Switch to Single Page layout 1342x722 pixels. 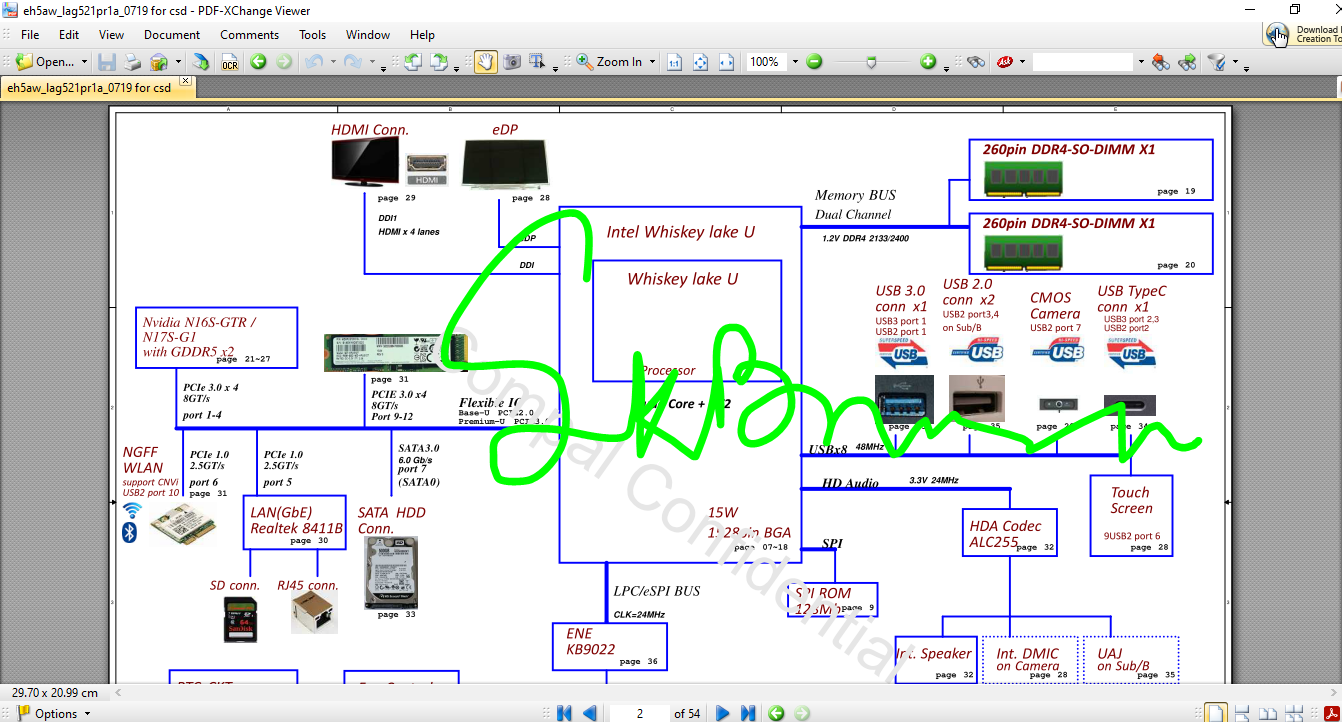[1215, 713]
